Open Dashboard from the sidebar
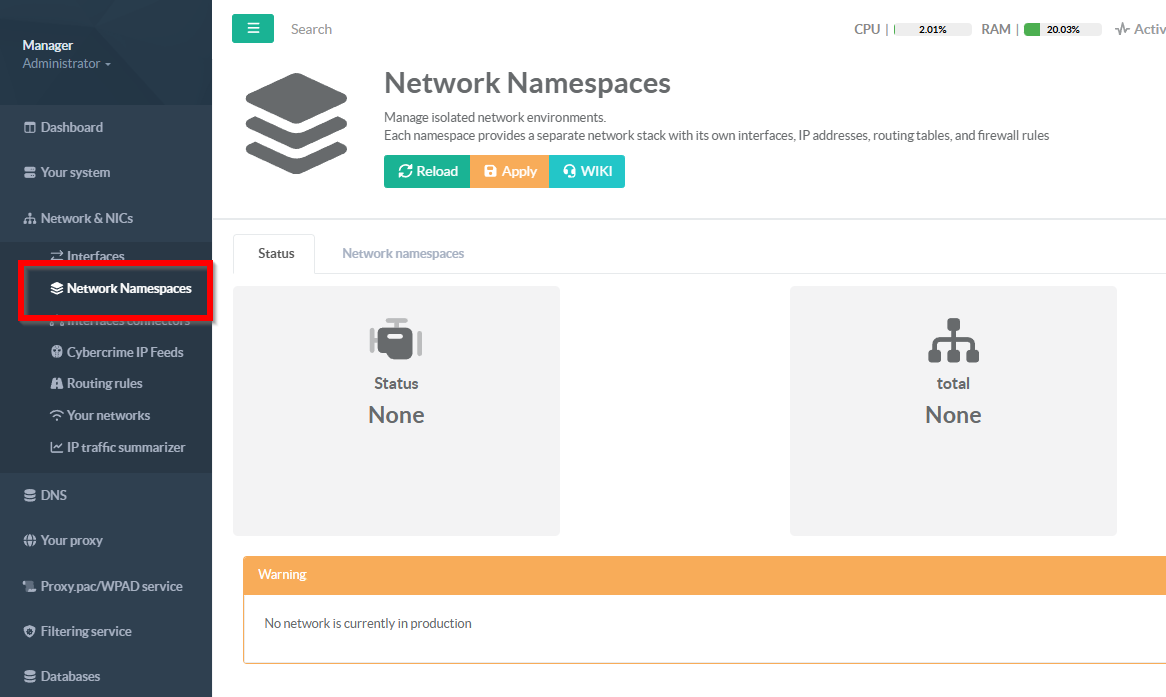The width and height of the screenshot is (1166, 697). tap(71, 127)
